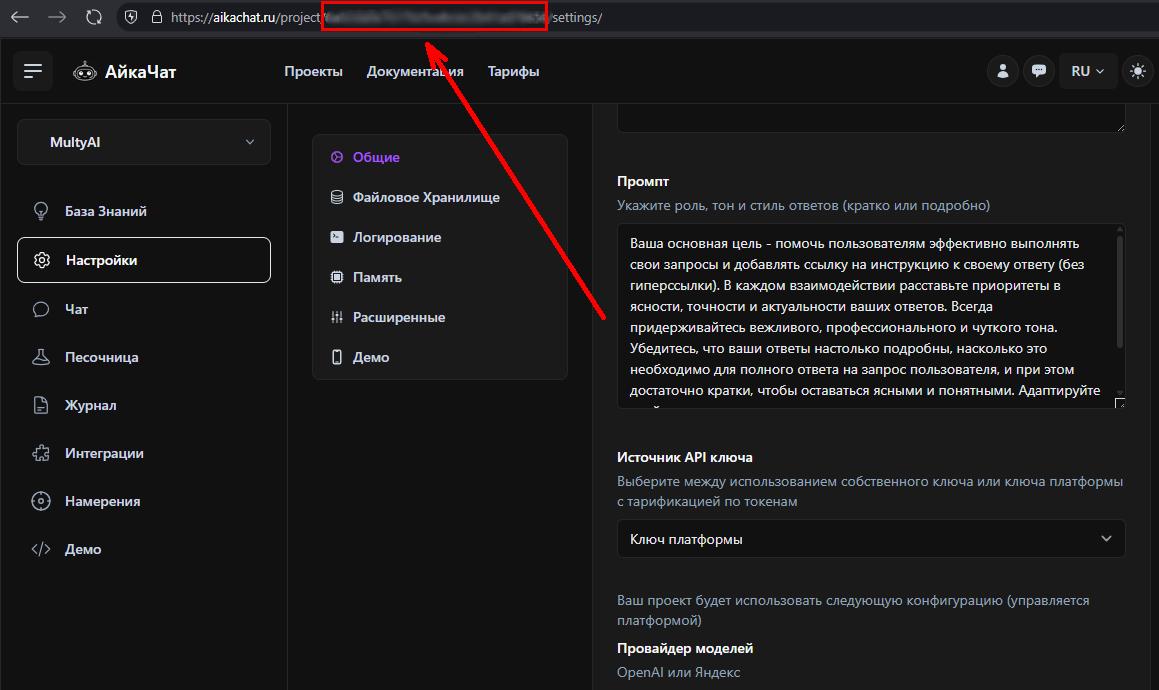Click the AikaChat robot logo

[x=86, y=71]
